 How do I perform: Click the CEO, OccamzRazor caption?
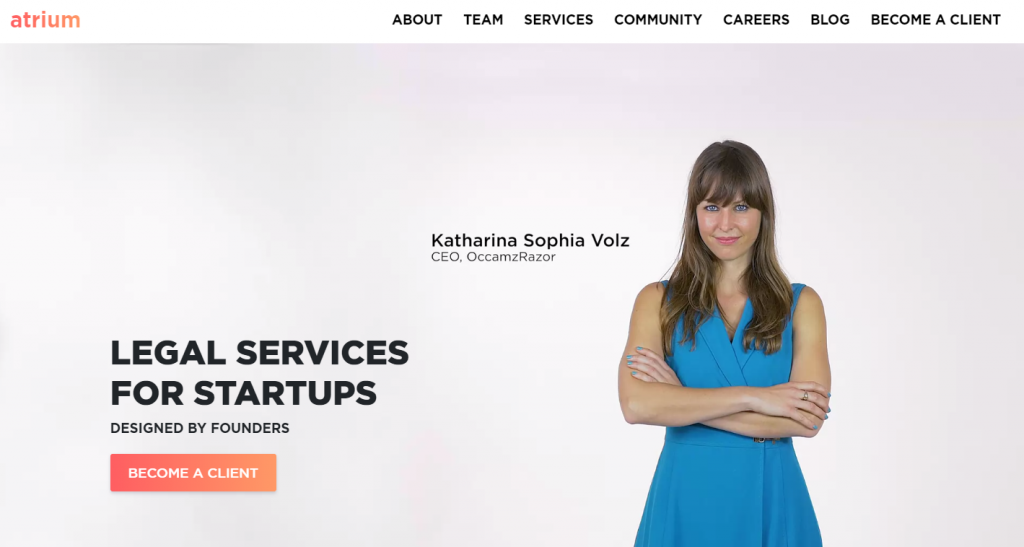493,257
